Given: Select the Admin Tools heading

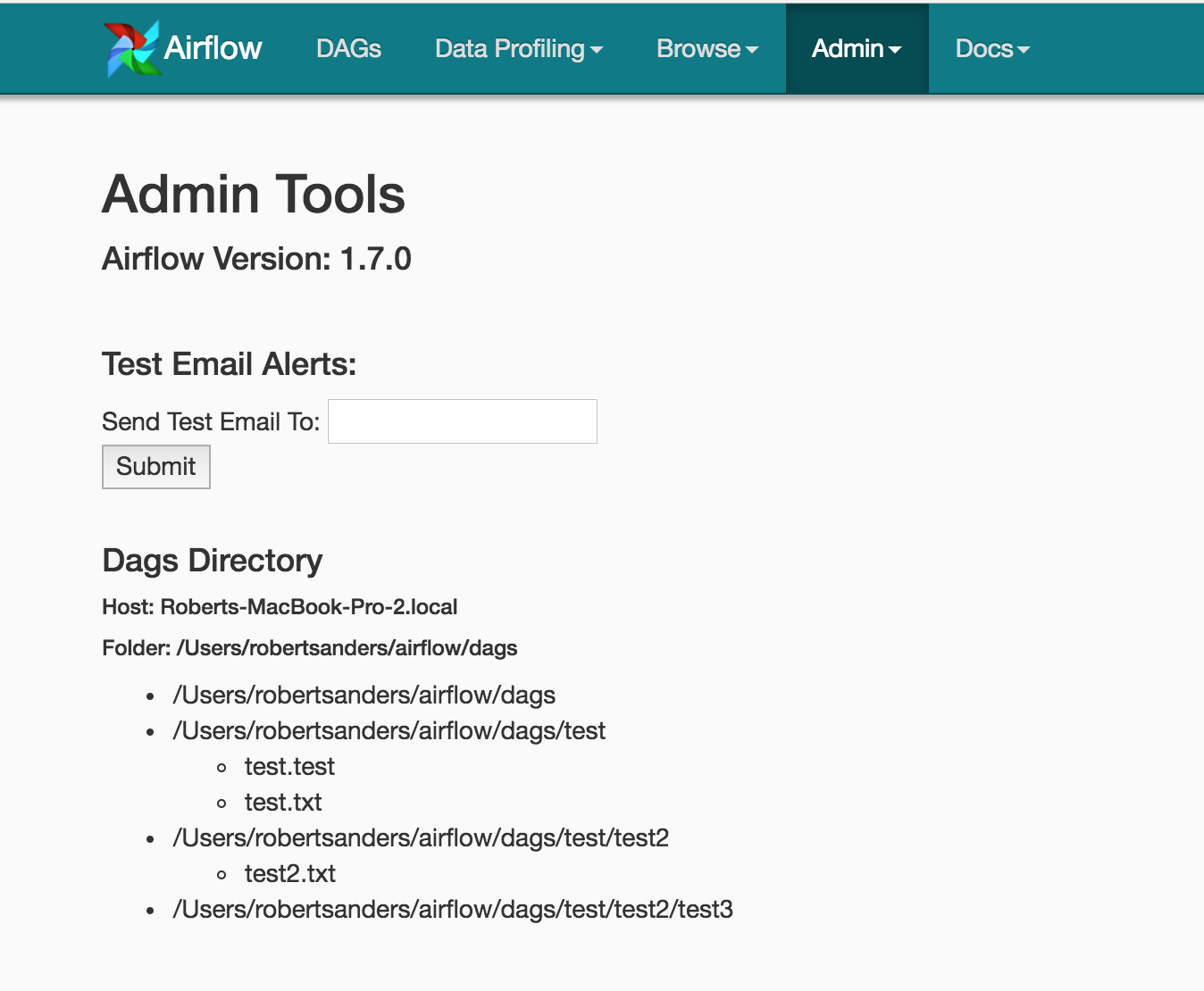Looking at the screenshot, I should point(254,194).
